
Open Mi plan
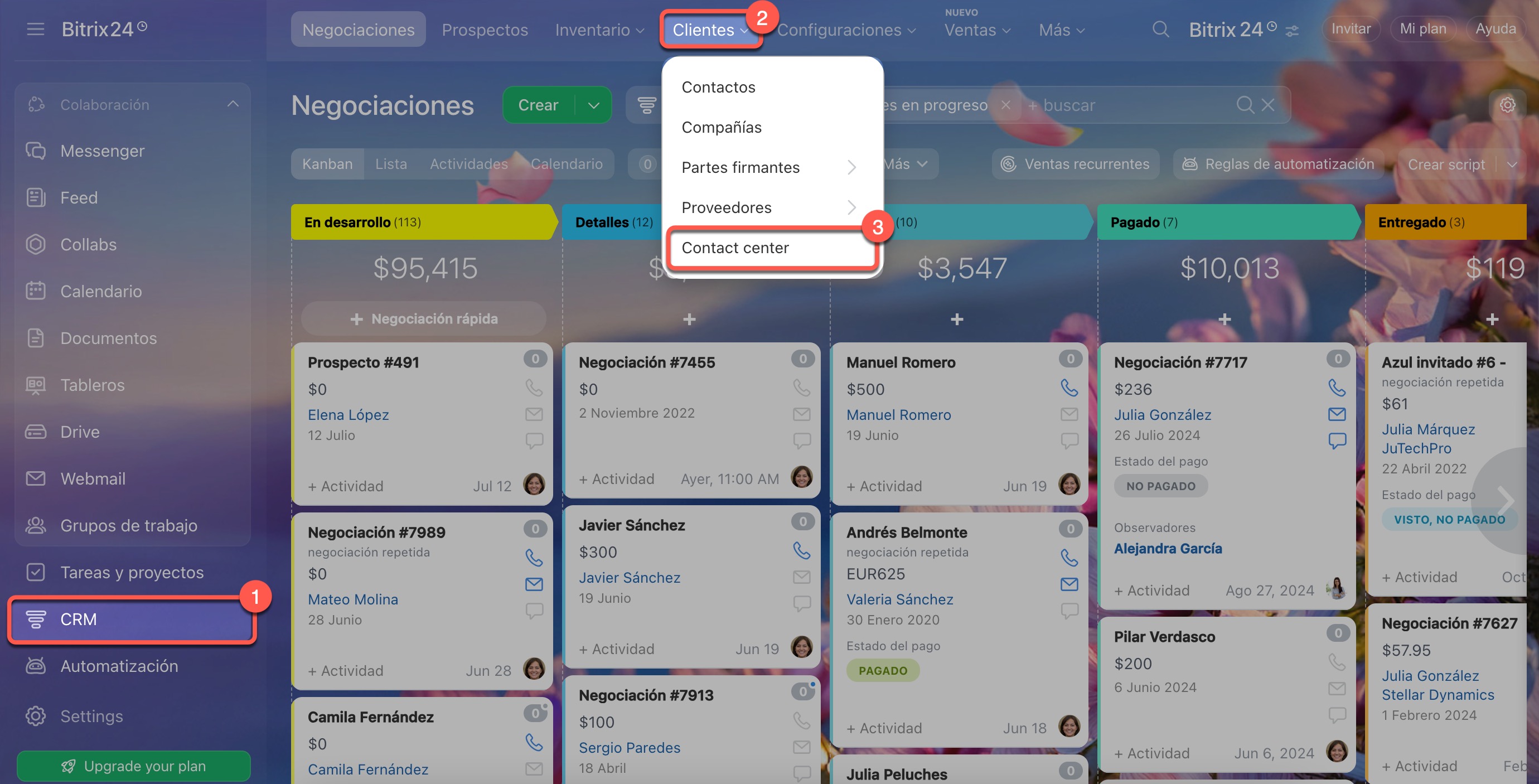(x=1422, y=28)
